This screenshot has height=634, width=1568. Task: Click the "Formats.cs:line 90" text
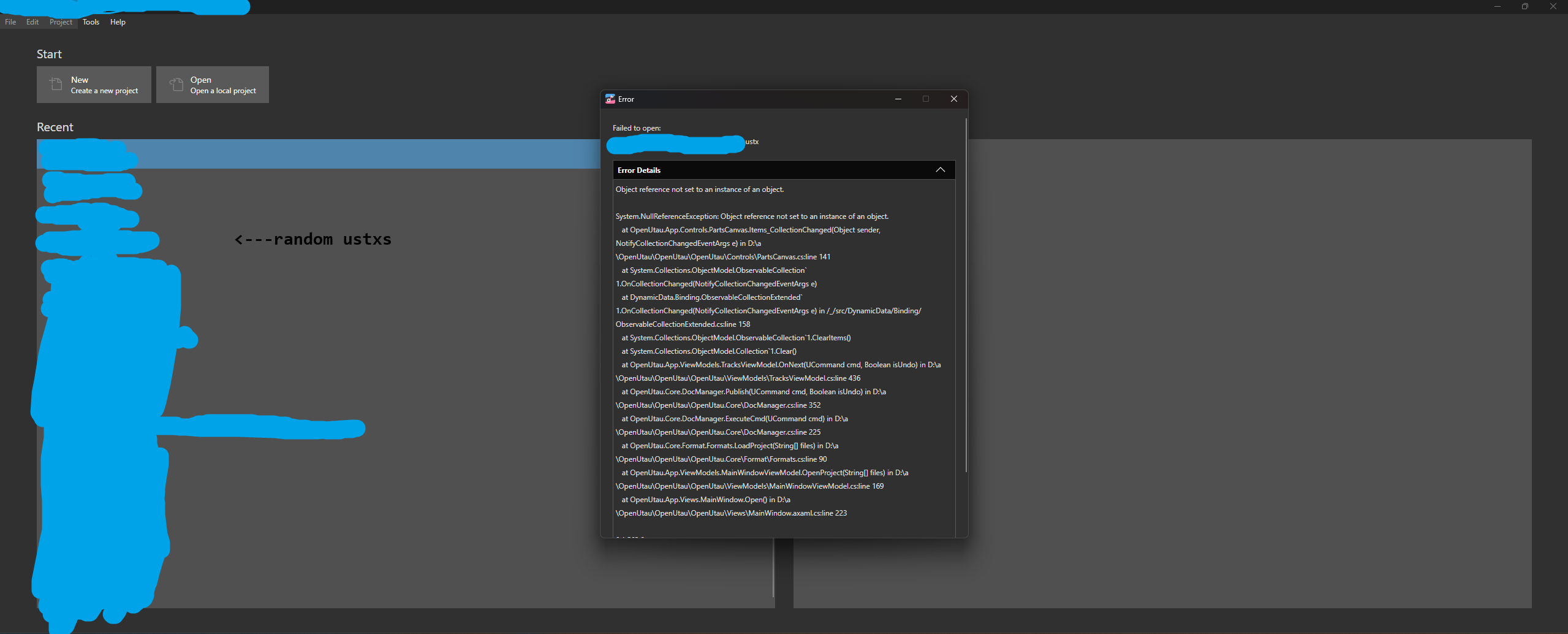click(x=798, y=459)
